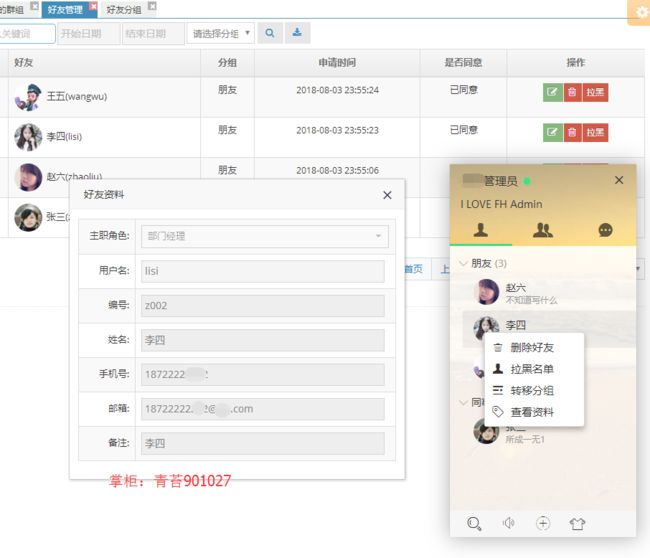Close the 好友管理 tab with its red X
This screenshot has height=558, width=650.
(x=93, y=6)
